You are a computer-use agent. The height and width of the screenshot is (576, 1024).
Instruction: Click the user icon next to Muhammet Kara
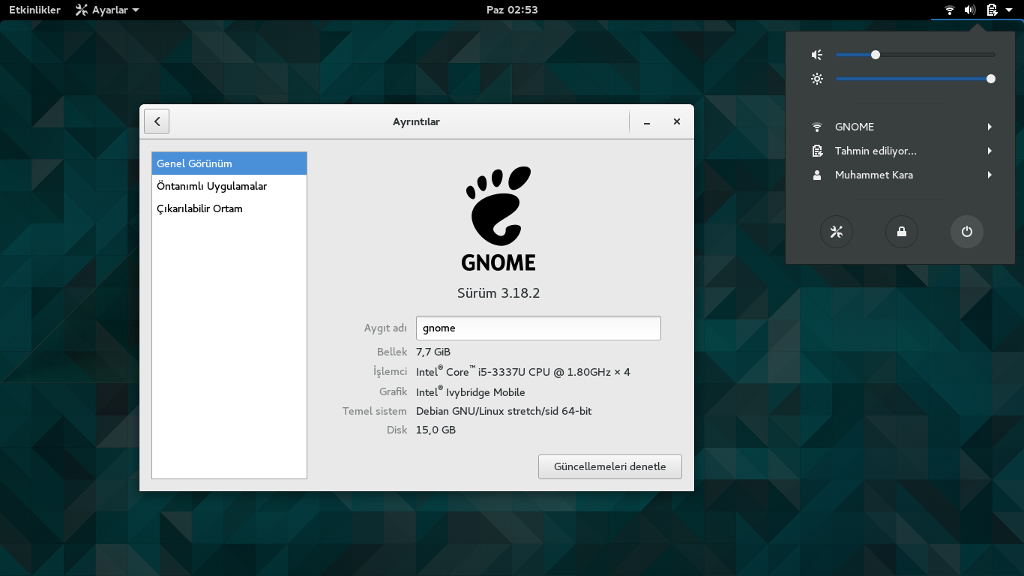coord(817,175)
